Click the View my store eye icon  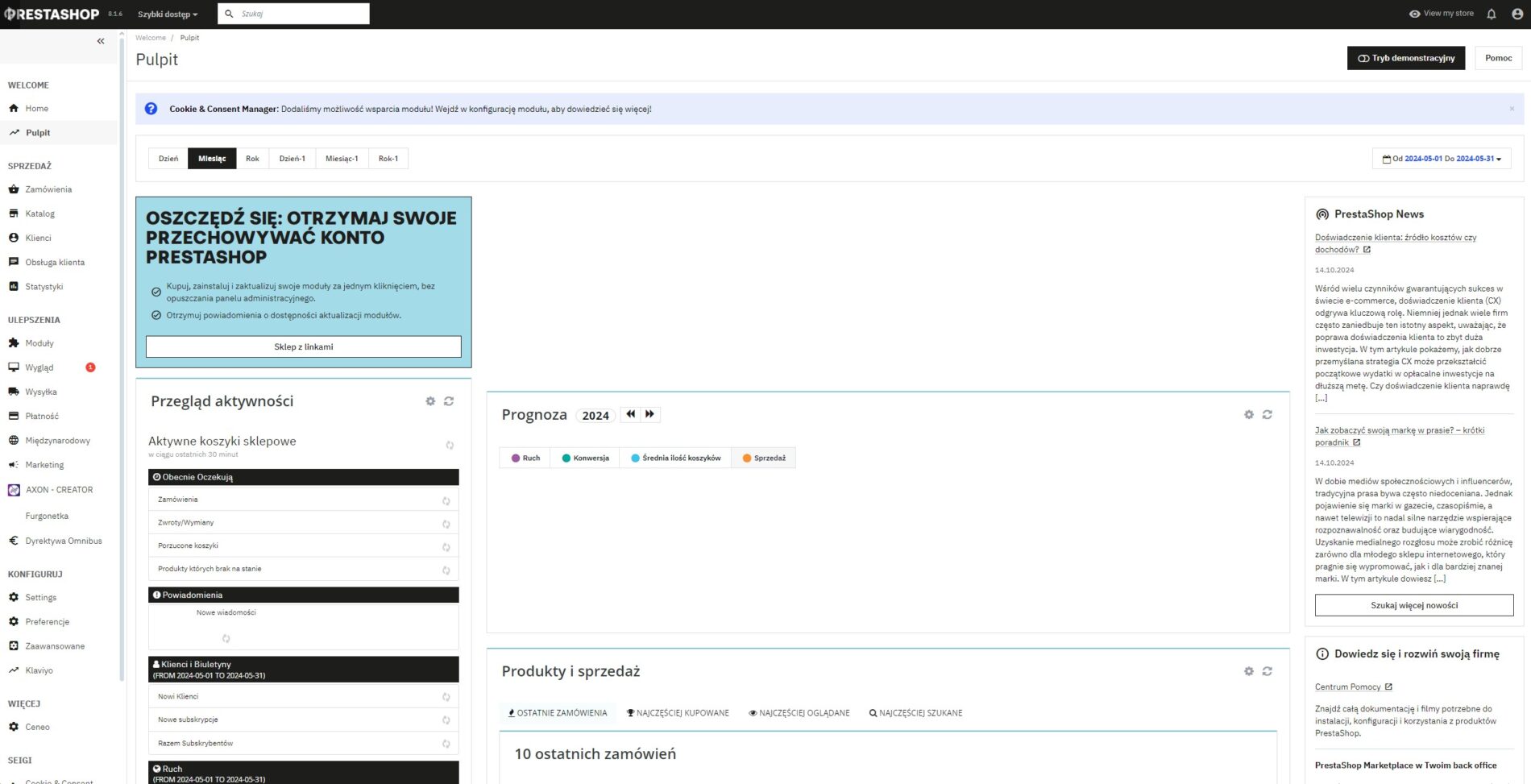[x=1414, y=14]
